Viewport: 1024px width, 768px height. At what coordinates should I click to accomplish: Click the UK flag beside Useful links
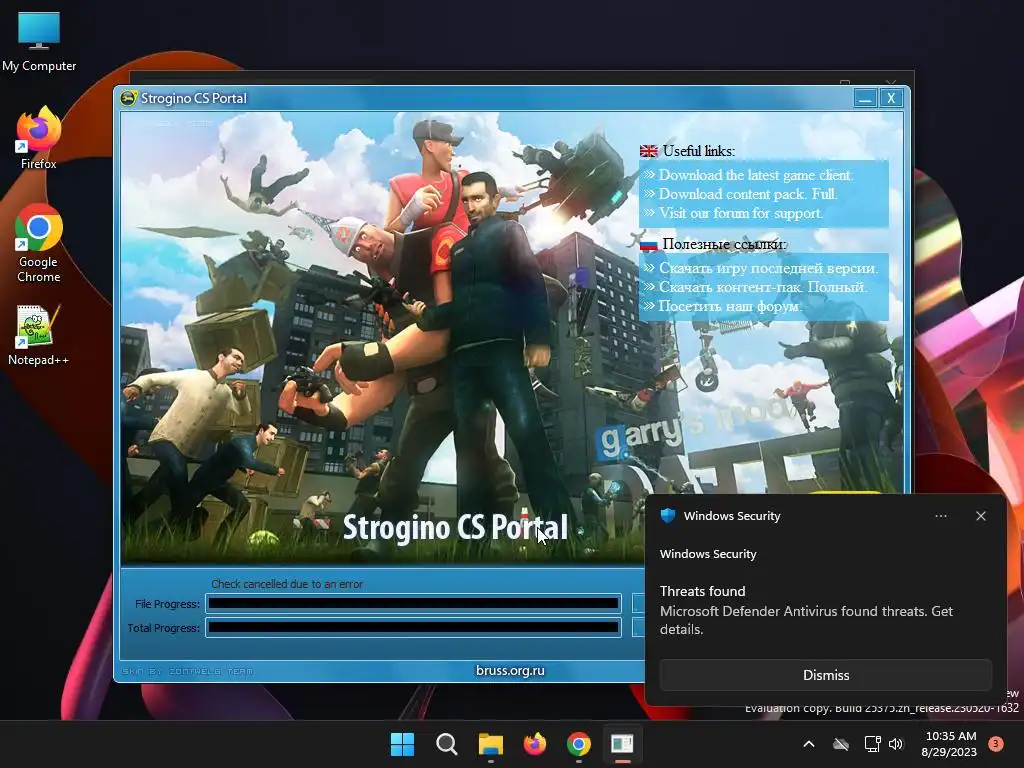tap(648, 151)
